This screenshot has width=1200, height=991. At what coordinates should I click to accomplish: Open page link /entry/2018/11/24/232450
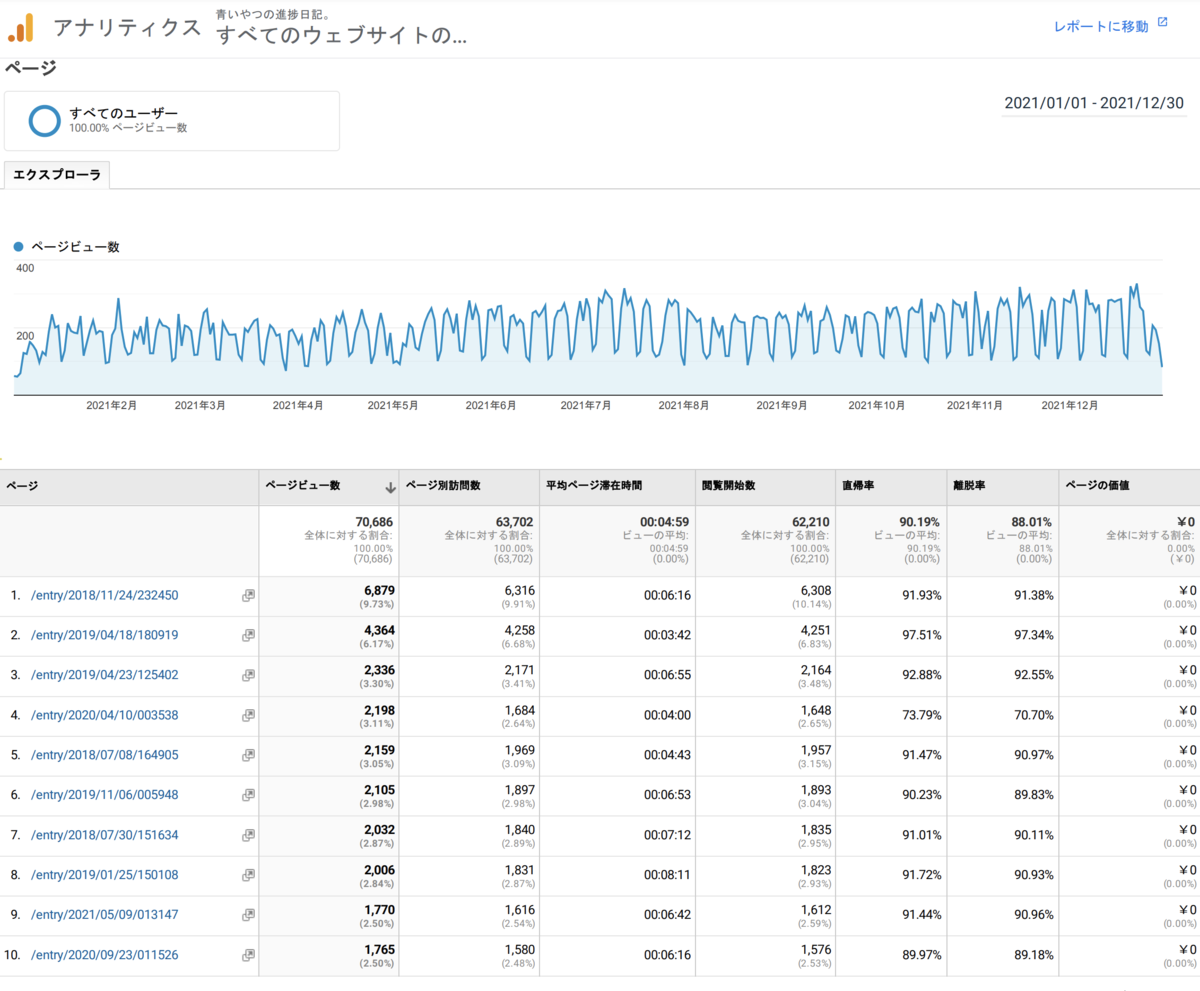pyautogui.click(x=105, y=595)
